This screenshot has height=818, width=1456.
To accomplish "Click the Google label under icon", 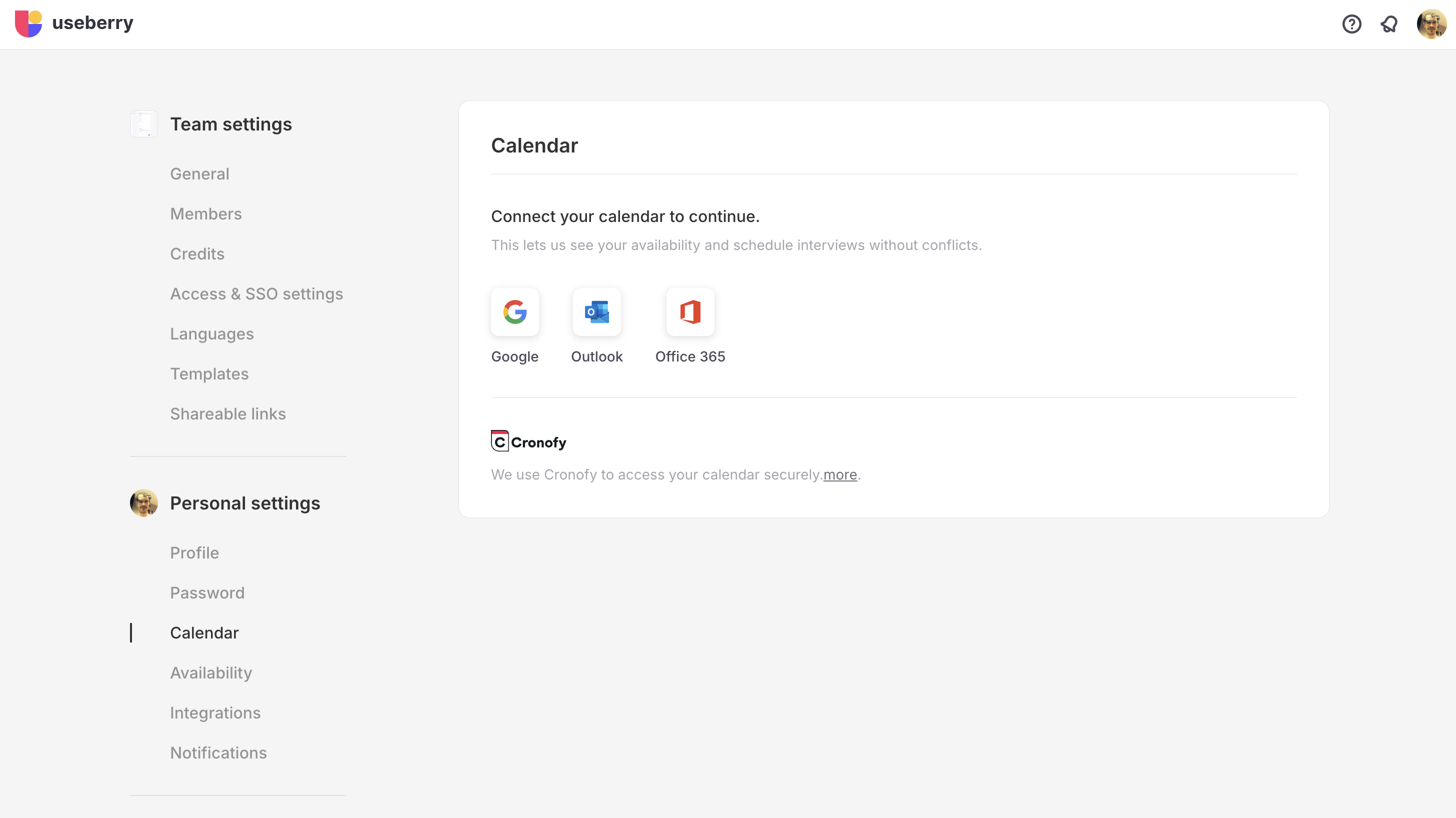I will tap(514, 356).
